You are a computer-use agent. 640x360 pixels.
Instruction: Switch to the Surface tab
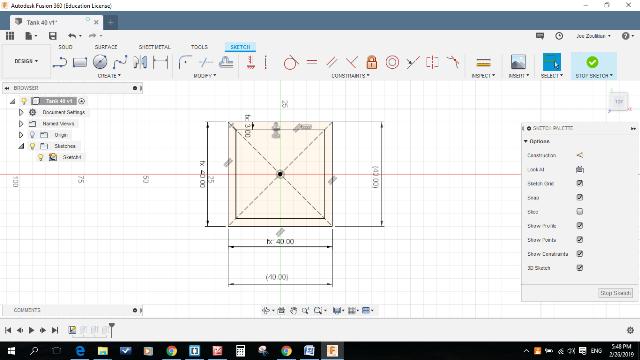tap(106, 47)
